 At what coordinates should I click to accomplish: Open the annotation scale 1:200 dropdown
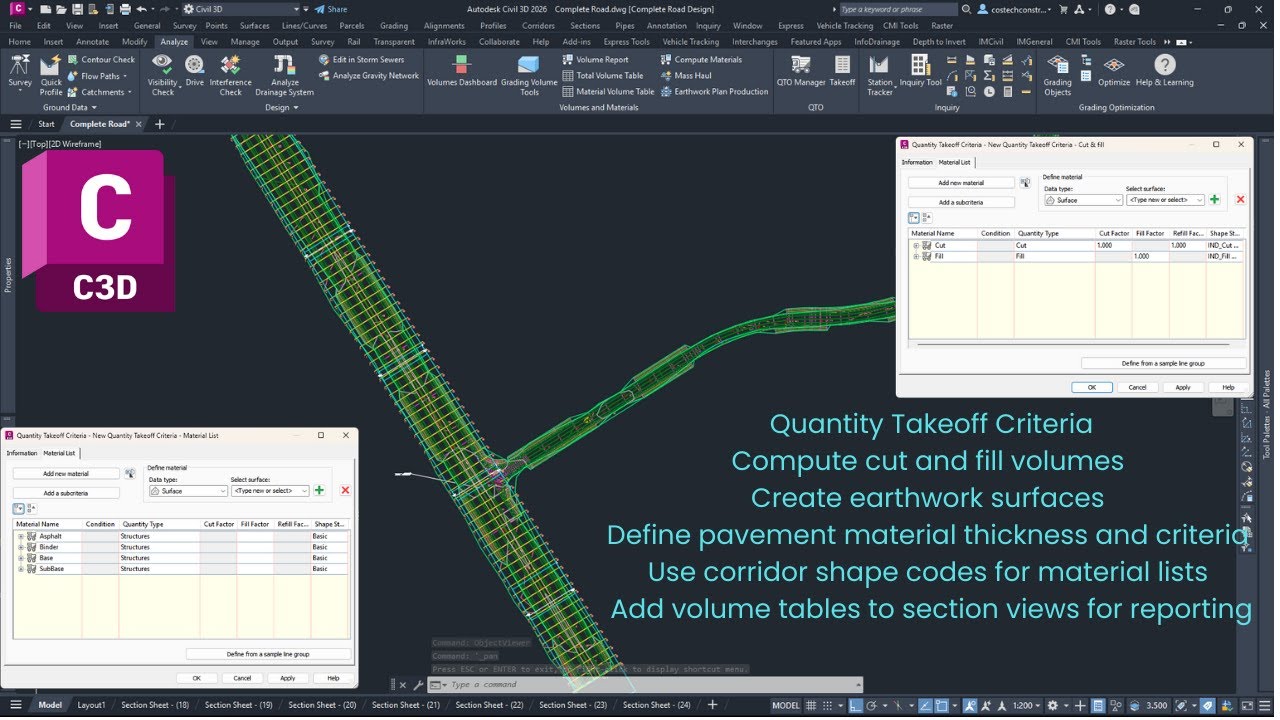click(1027, 705)
